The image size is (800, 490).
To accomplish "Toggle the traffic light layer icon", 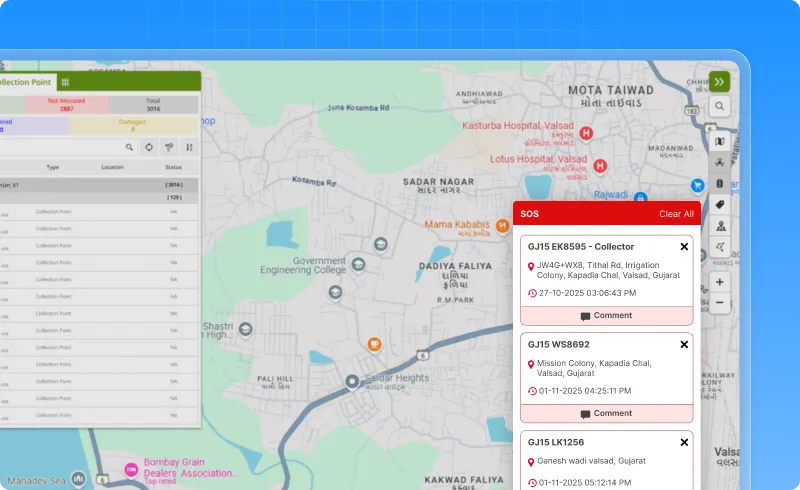I will coord(720,184).
